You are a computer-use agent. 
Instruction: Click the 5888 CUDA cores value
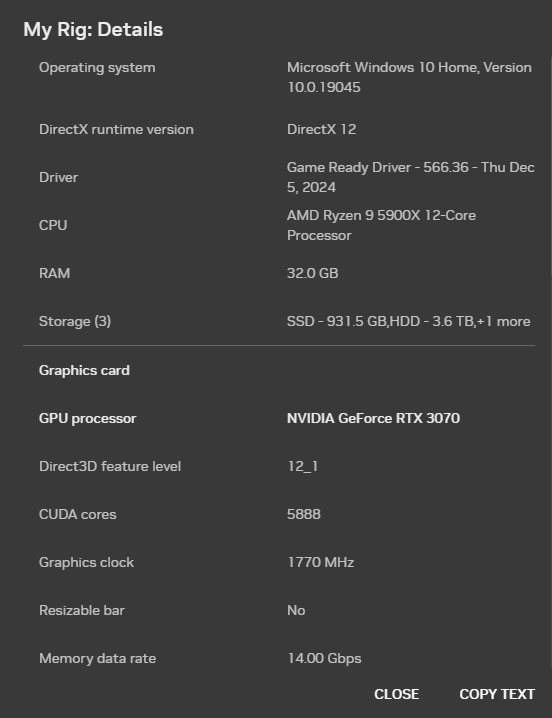tap(304, 514)
